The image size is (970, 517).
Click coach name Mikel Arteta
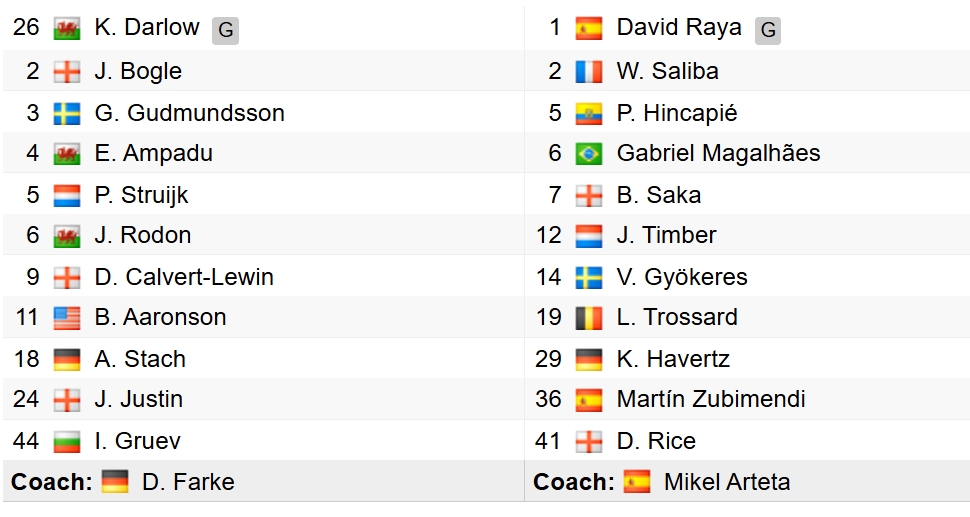tap(726, 482)
